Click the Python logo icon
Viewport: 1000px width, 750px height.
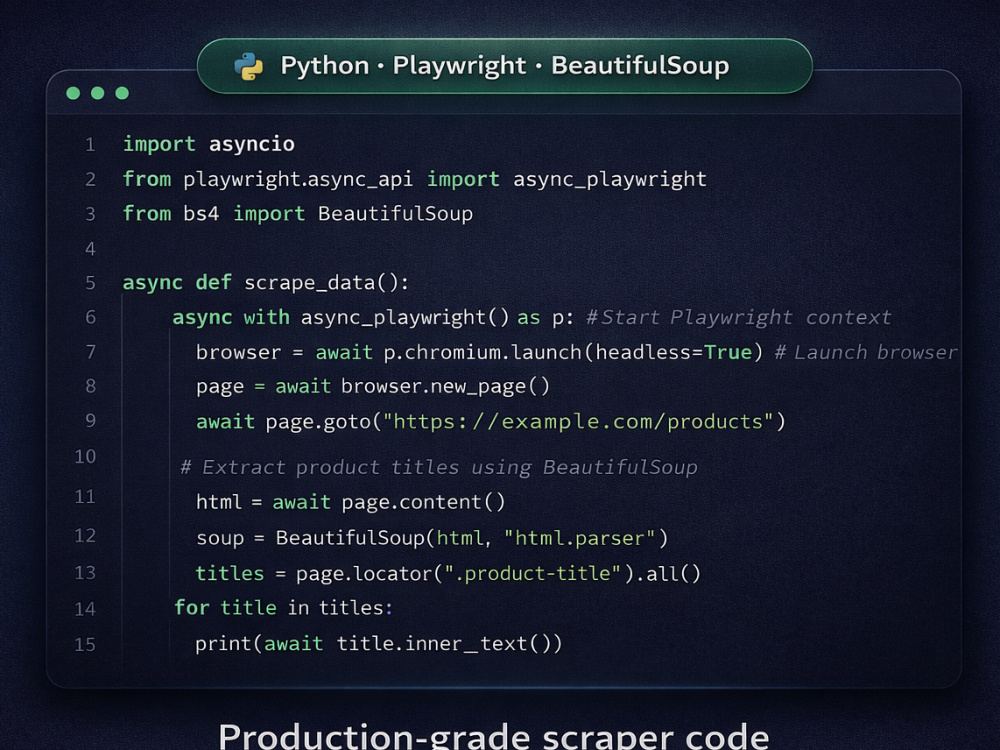coord(249,66)
